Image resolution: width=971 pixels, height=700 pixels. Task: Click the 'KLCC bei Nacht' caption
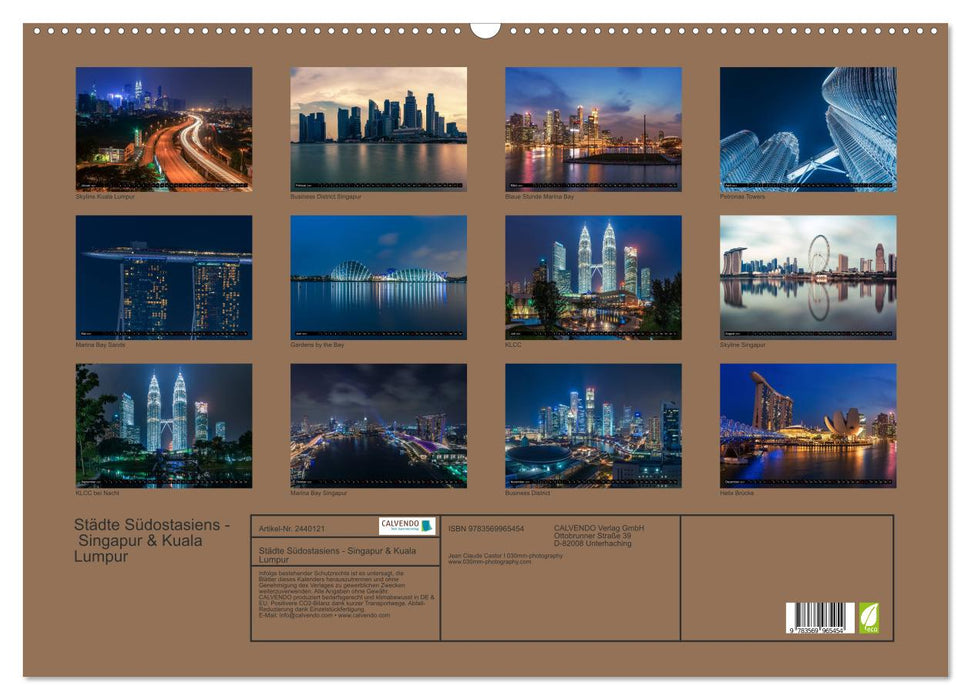pyautogui.click(x=97, y=493)
